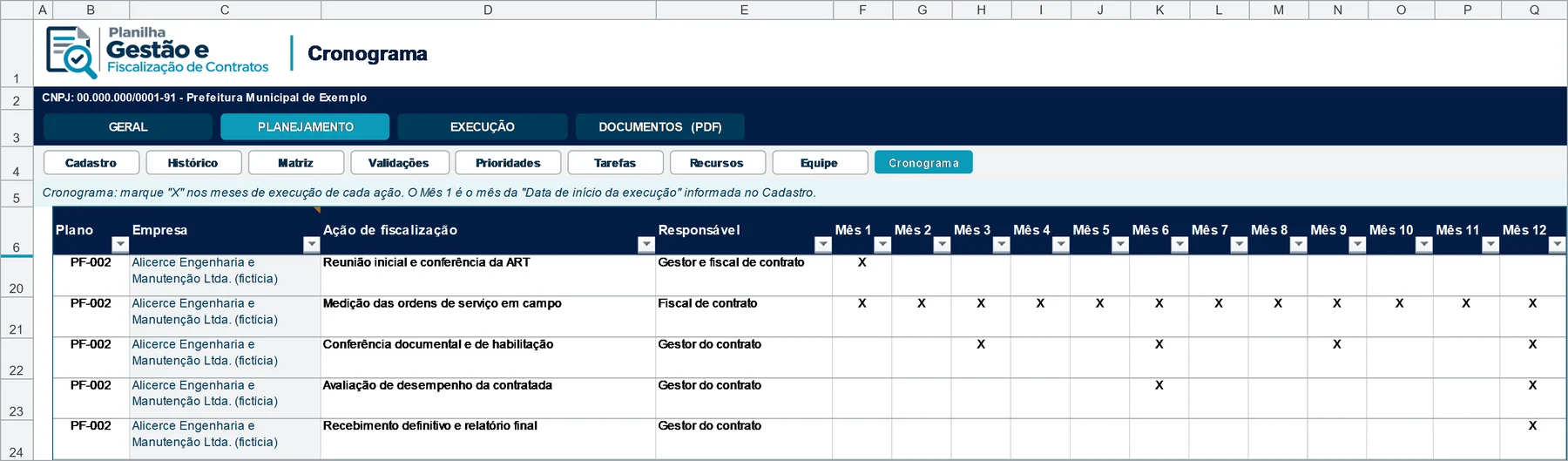
Task: Select cell 'Fiscal de contrato'
Action: (744, 316)
